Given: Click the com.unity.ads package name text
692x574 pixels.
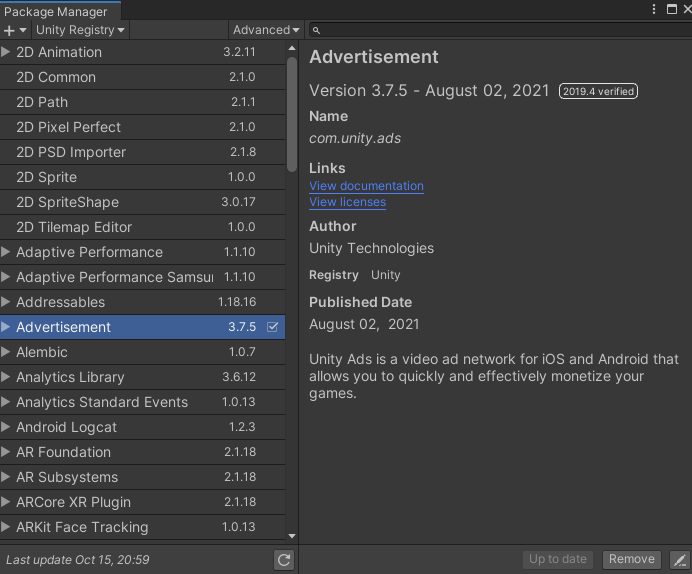Looking at the screenshot, I should pos(355,139).
